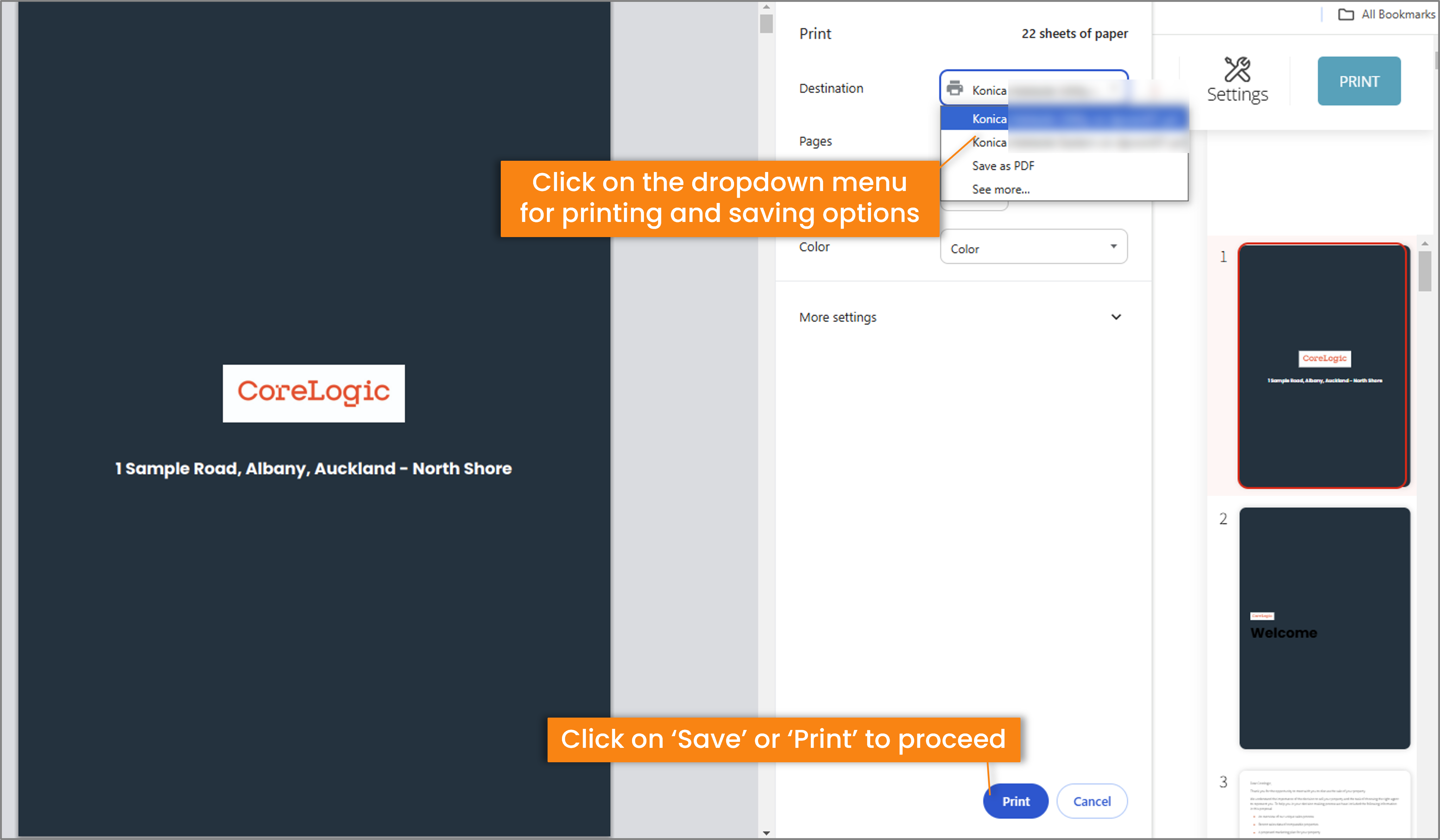Open the All Bookmarks folder
Viewport: 1440px width, 840px height.
(1387, 14)
